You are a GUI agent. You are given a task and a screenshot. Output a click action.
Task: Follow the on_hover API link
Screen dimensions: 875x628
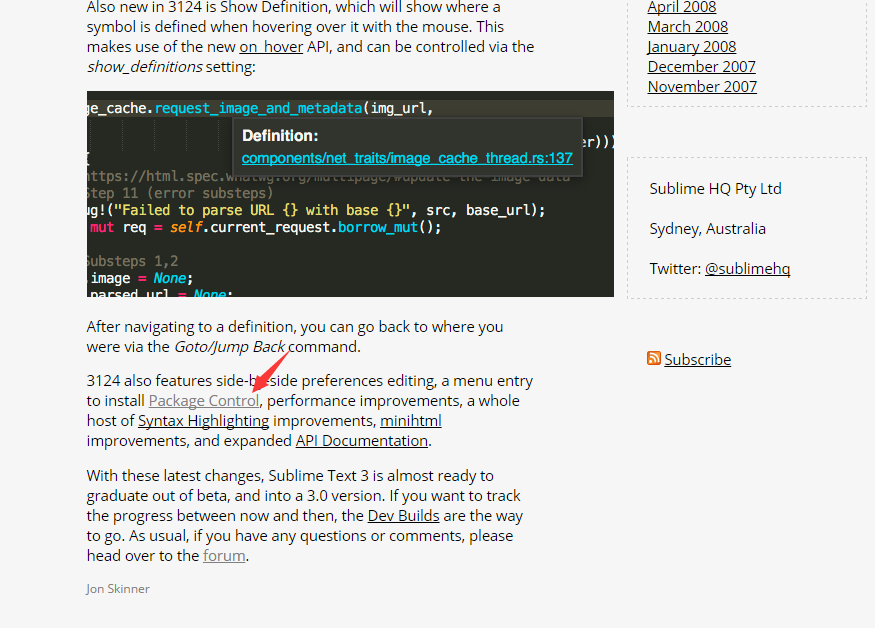[x=271, y=47]
